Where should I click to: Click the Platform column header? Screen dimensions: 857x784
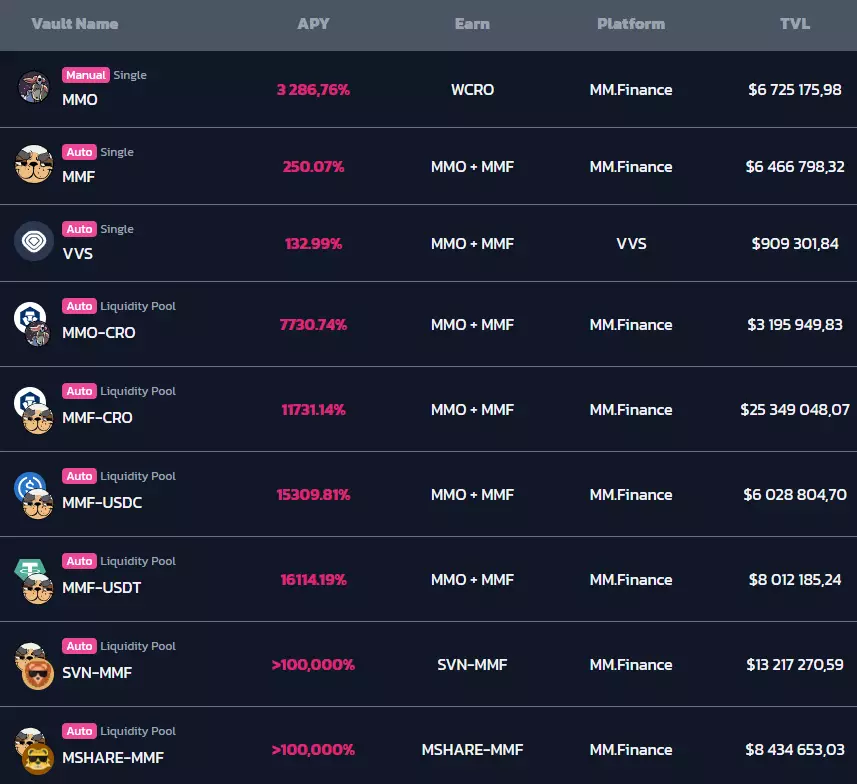(x=631, y=24)
